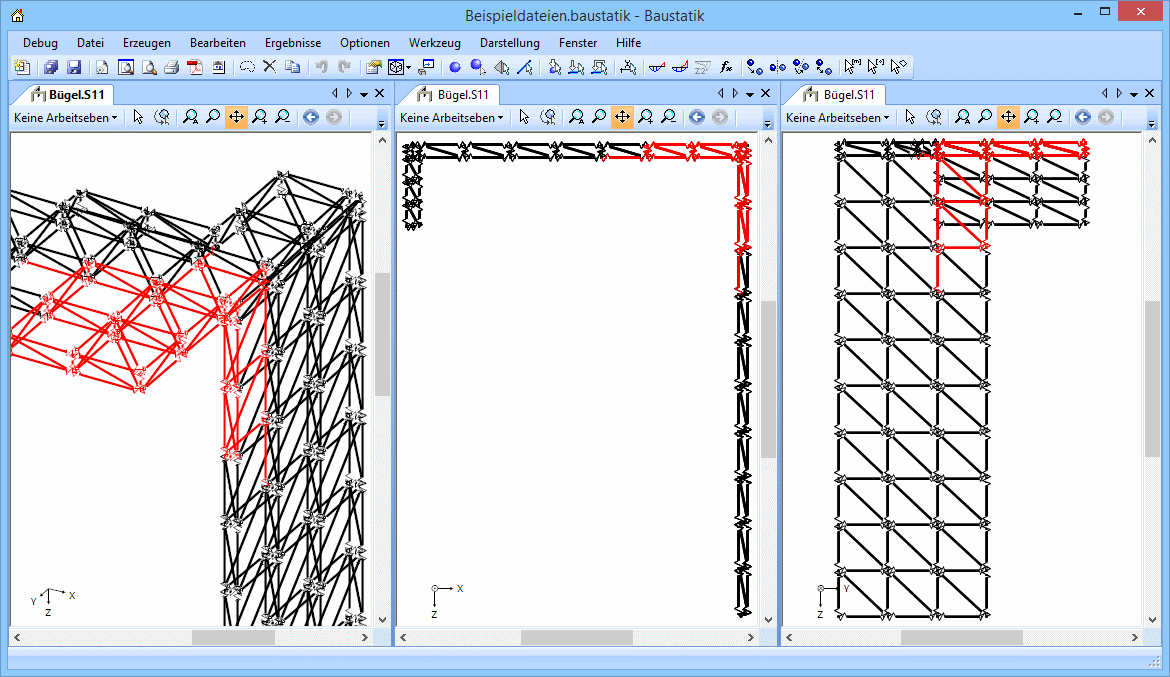Click the Delete (X) icon in the toolbar
Screen dimensions: 1170x677
point(269,67)
